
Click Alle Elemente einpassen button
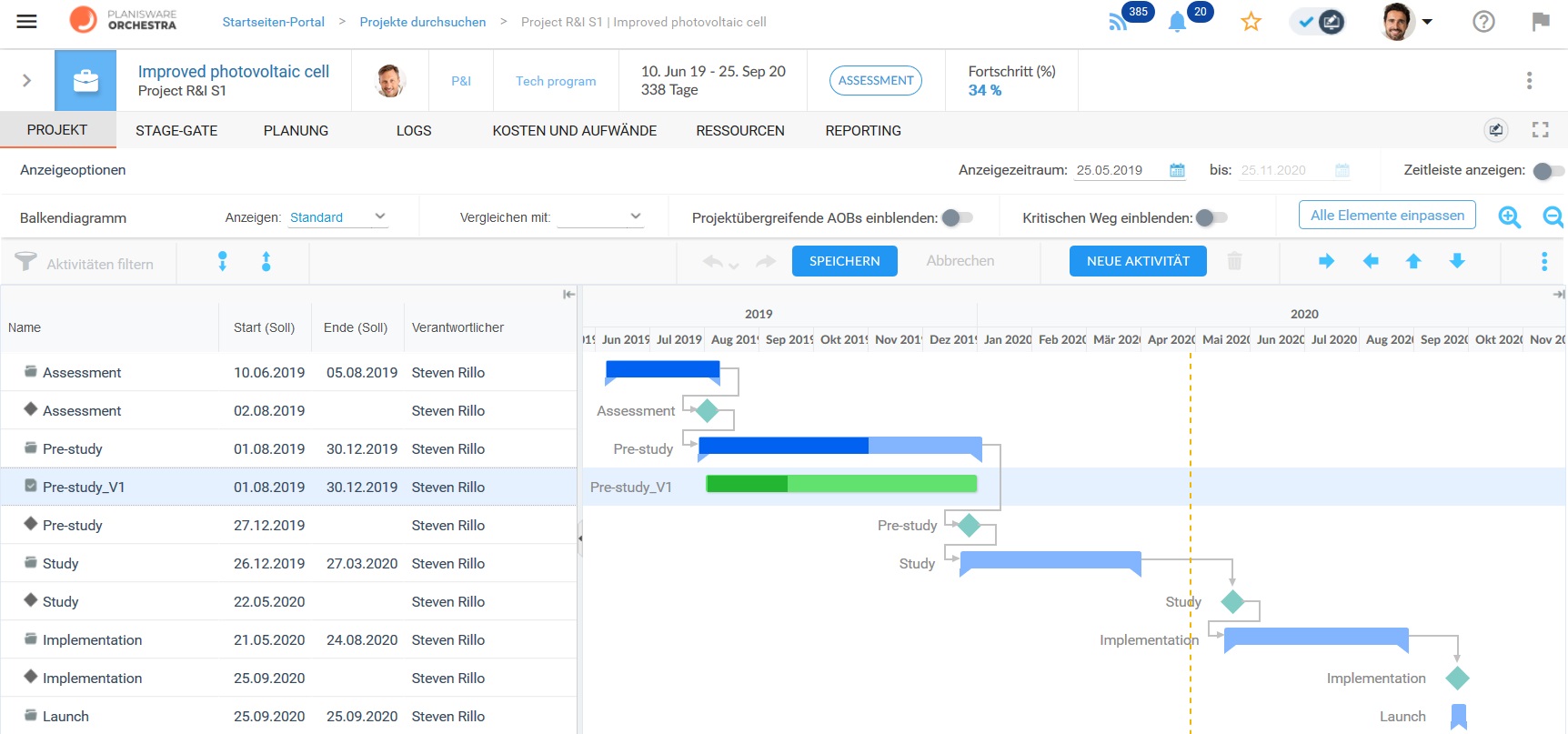coord(1387,216)
